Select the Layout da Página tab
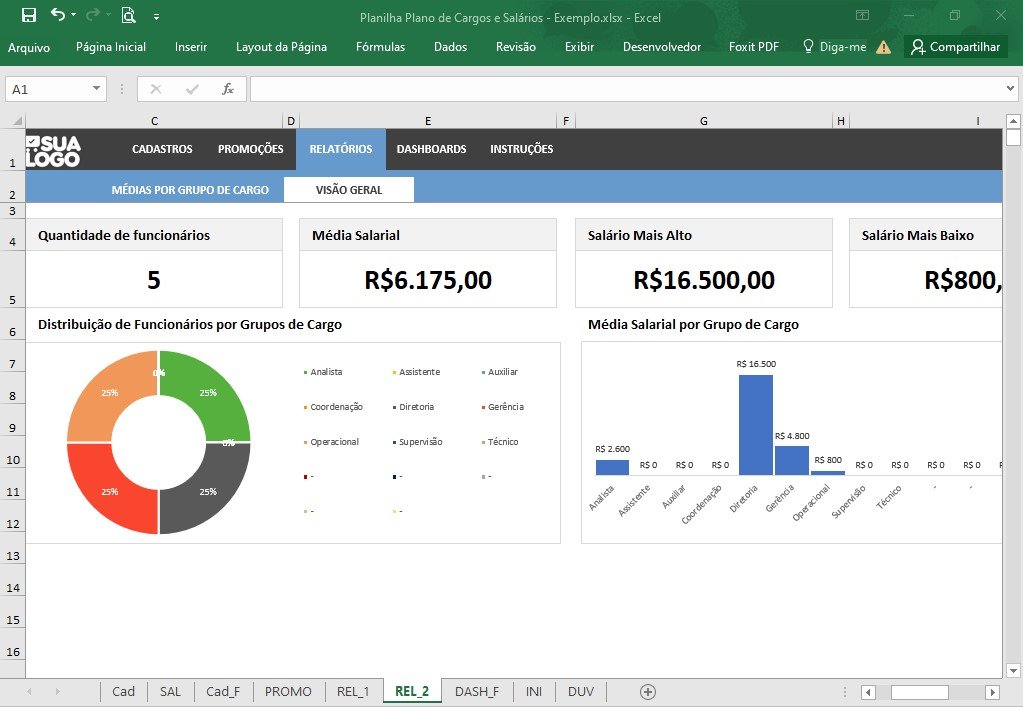The width and height of the screenshot is (1023, 707). pyautogui.click(x=281, y=47)
